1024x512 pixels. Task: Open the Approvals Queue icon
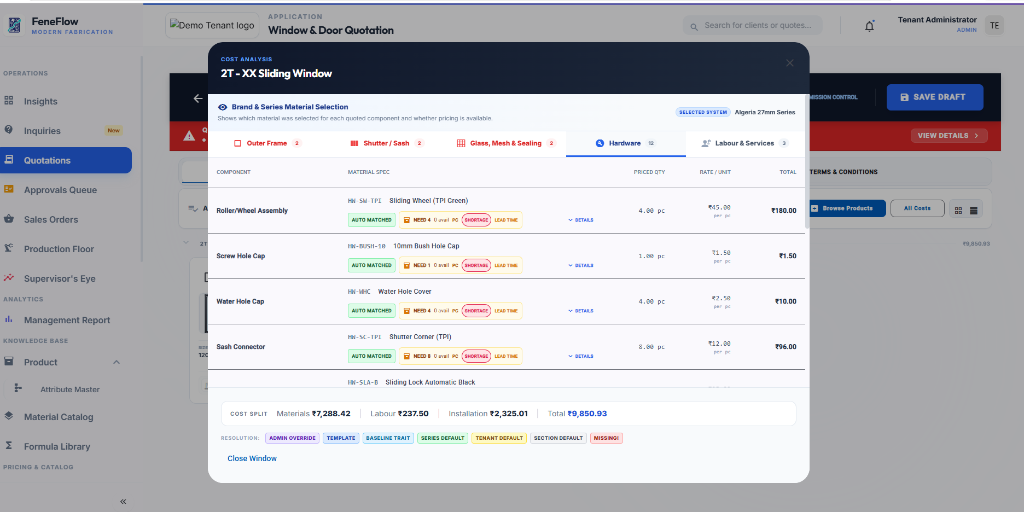[x=8, y=189]
